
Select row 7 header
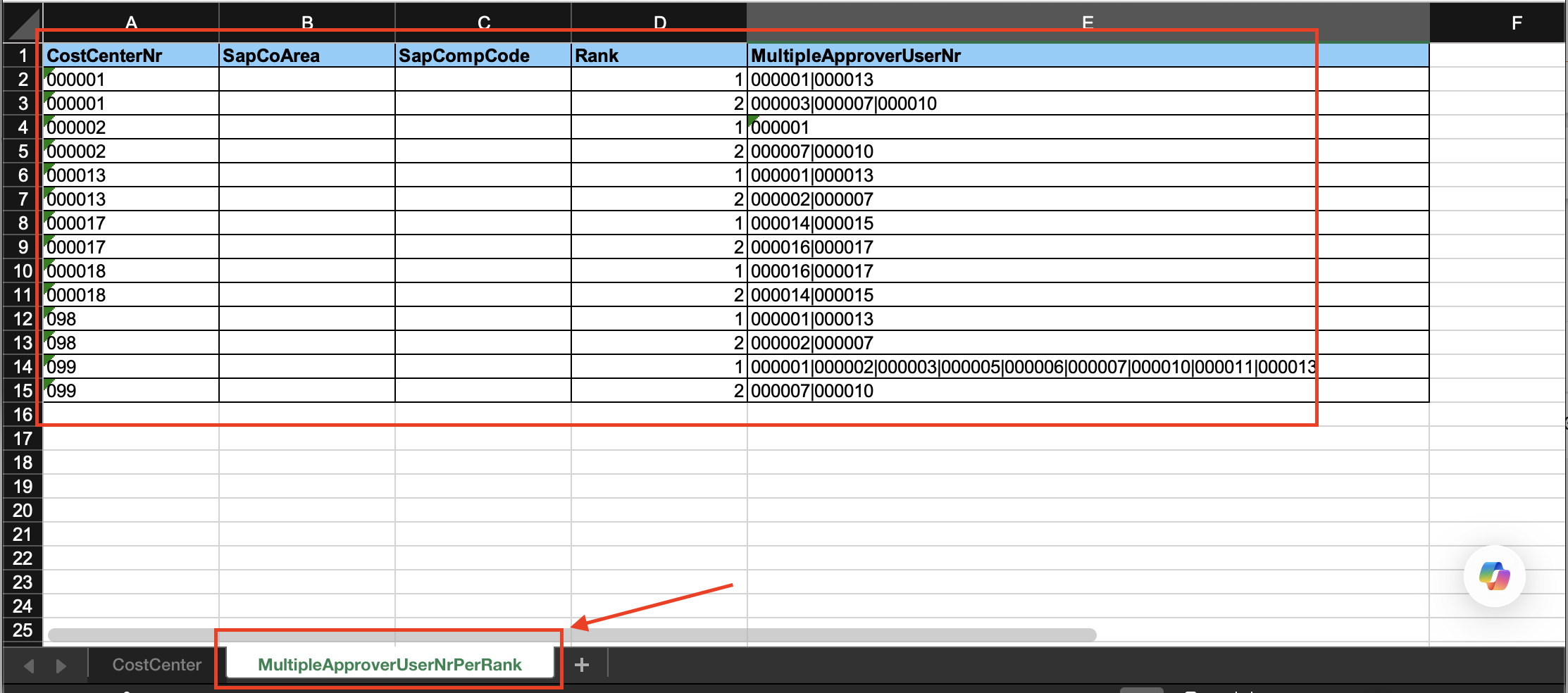(23, 199)
